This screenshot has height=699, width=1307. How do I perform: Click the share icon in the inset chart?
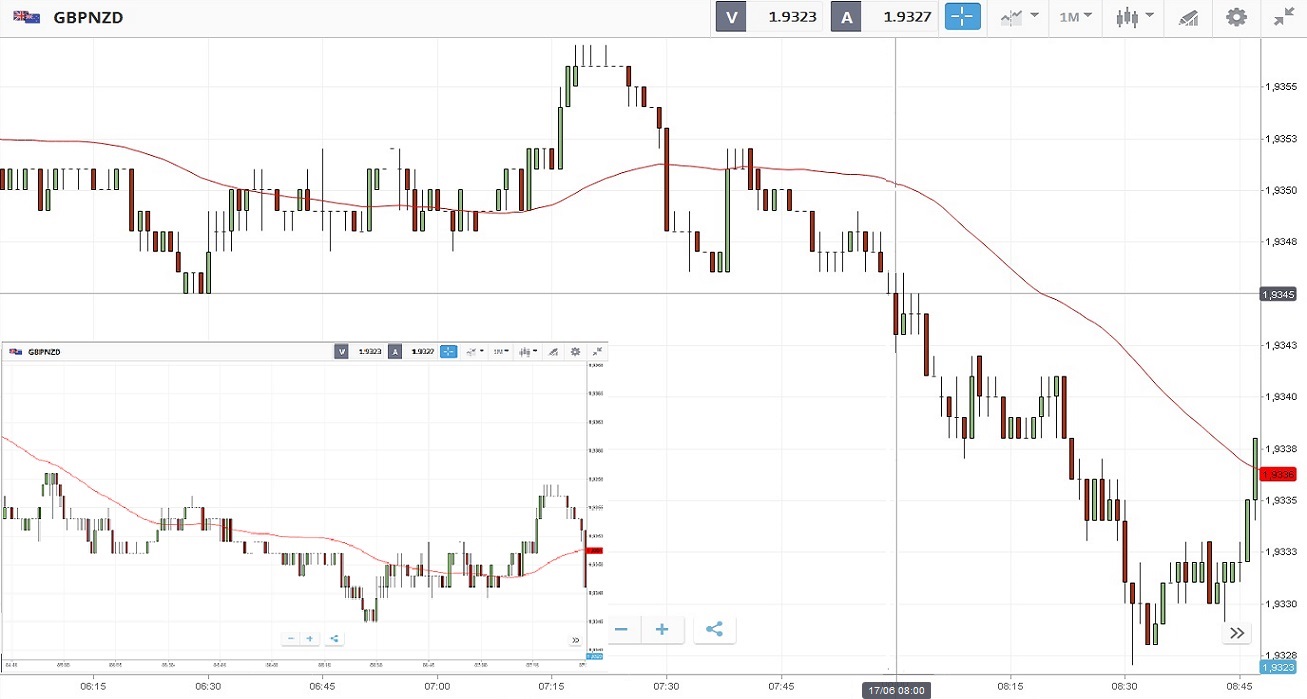(334, 638)
